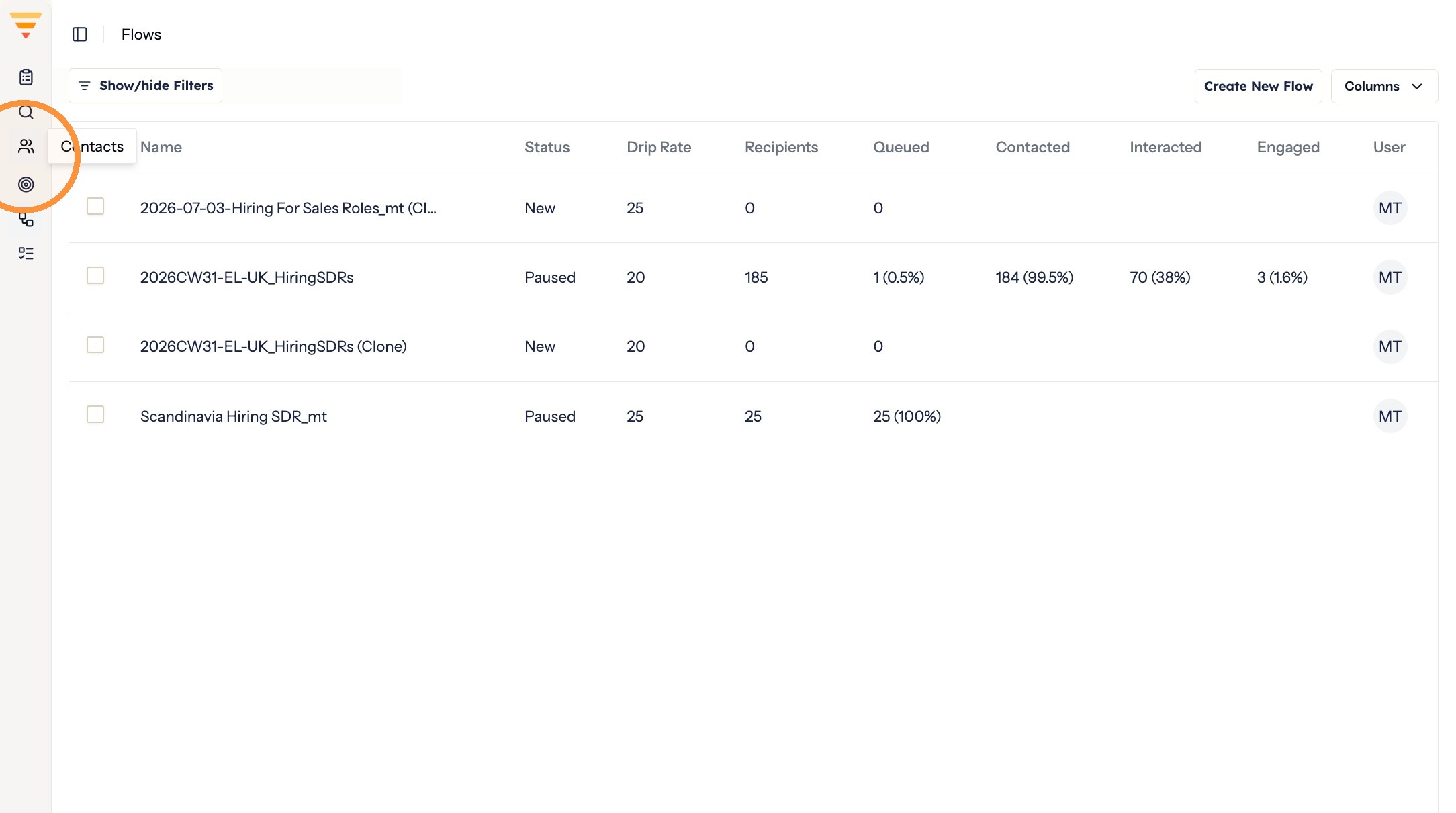Select checkbox for 2026CW31-EL-UK_HiringSDRs (Clone)
Image resolution: width=1456 pixels, height=813 pixels.
95,345
